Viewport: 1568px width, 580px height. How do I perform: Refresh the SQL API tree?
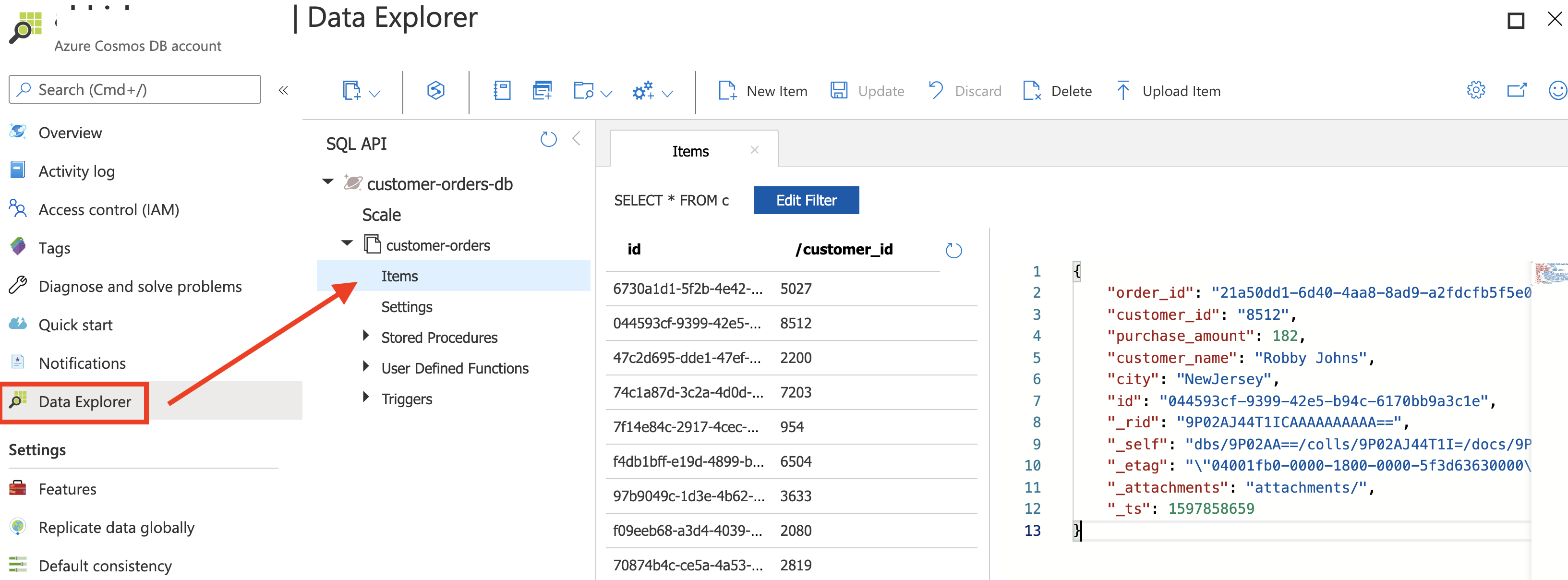(x=548, y=139)
